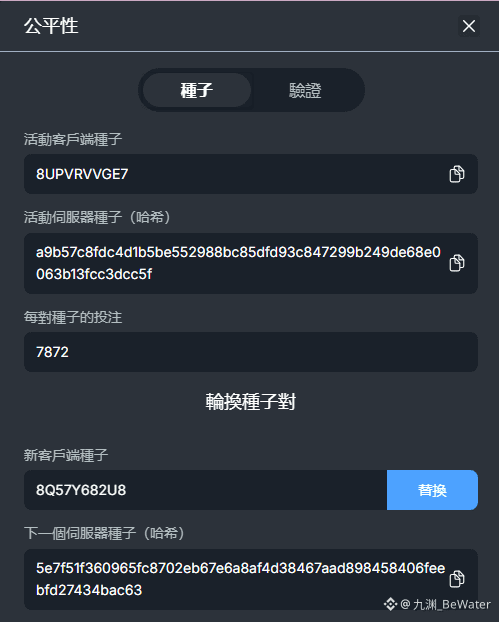The width and height of the screenshot is (499, 622).
Task: Click the 7872 bets count field
Action: pos(251,352)
